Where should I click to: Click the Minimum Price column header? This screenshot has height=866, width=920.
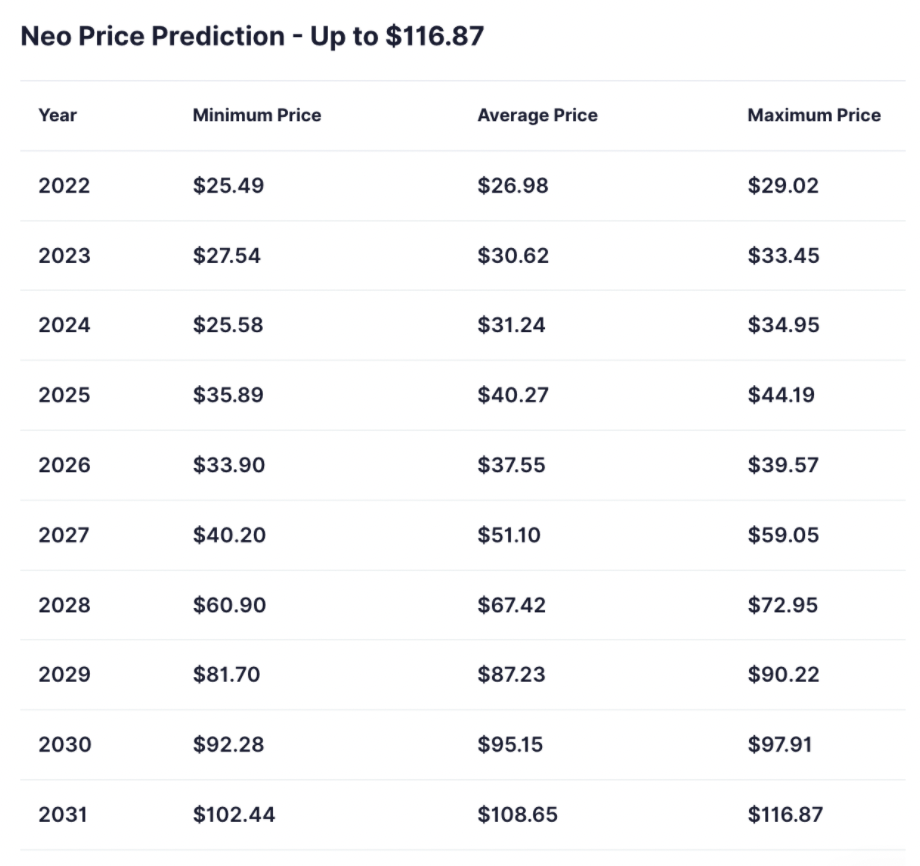pyautogui.click(x=257, y=115)
